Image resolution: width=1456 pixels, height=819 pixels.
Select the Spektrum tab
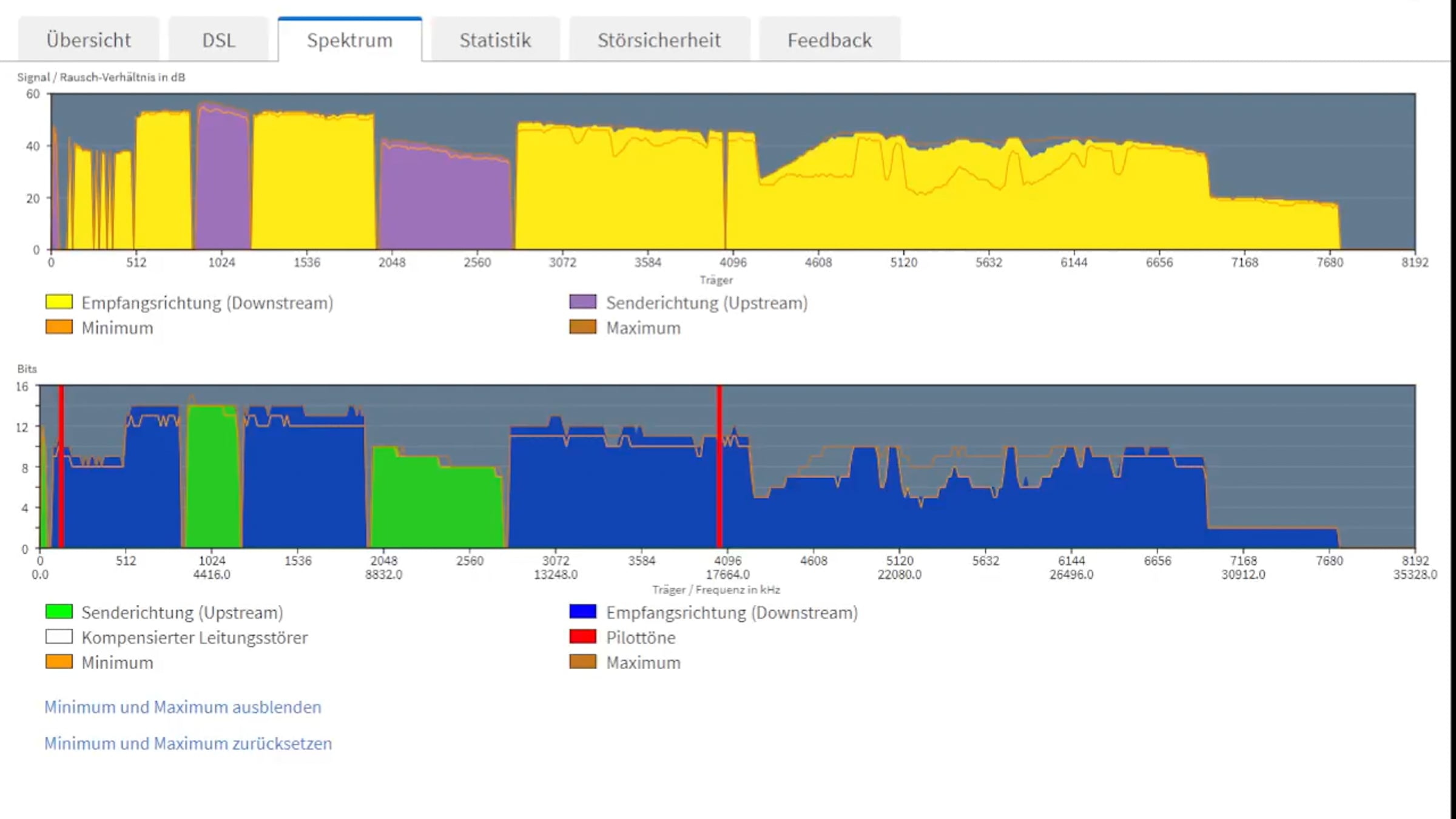tap(349, 40)
